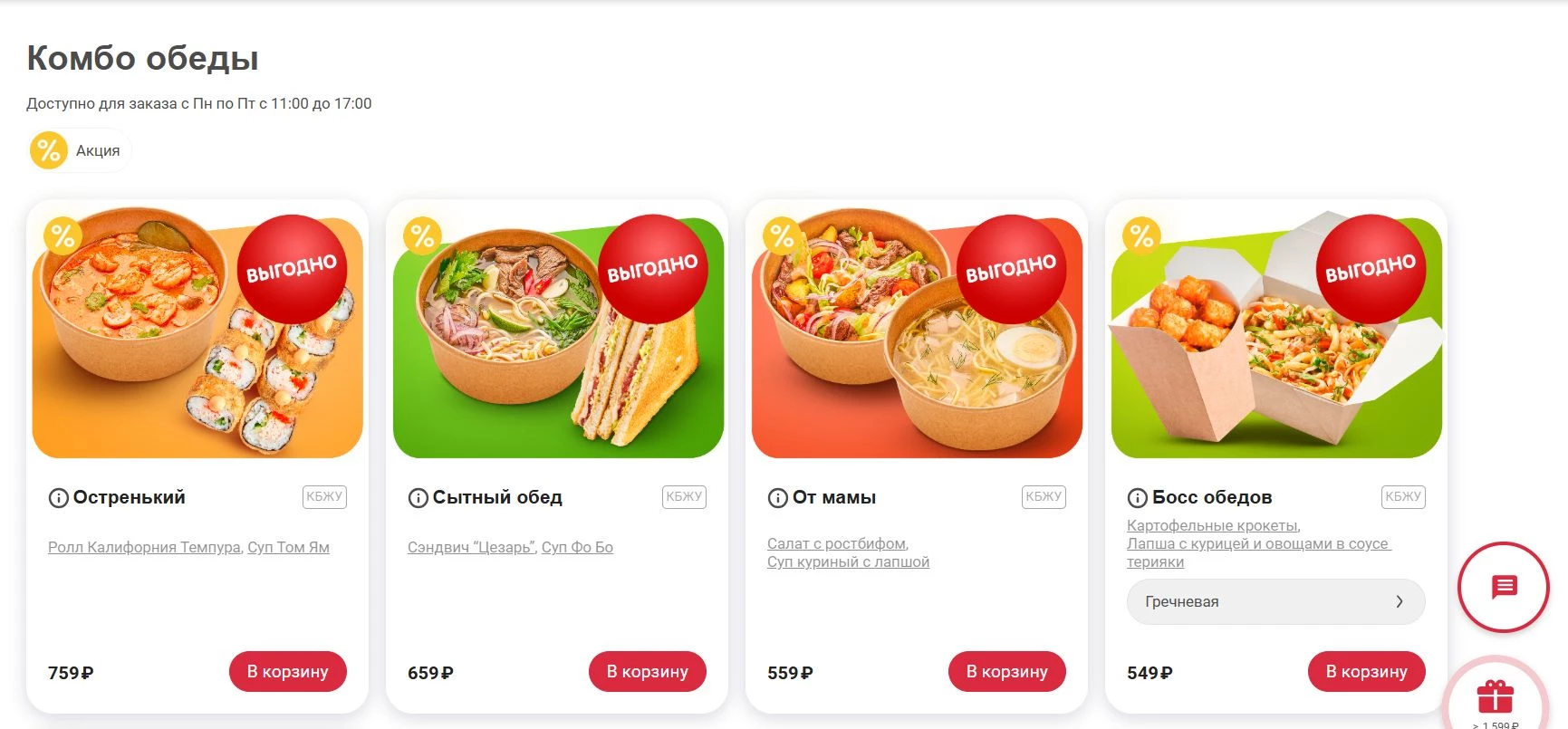Screen dimensions: 1568x729
Task: Add Сытный обед to cart
Action: tap(648, 671)
